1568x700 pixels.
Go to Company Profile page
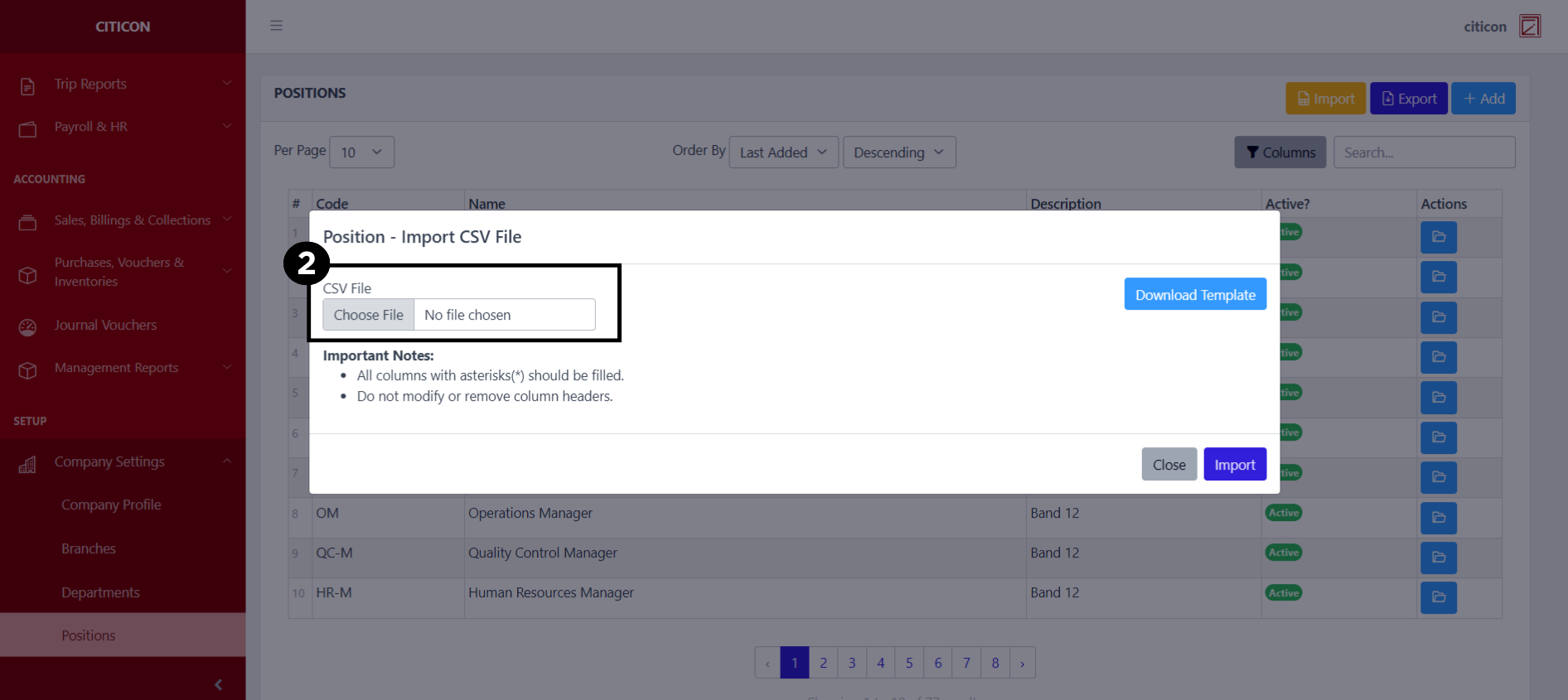(x=111, y=504)
